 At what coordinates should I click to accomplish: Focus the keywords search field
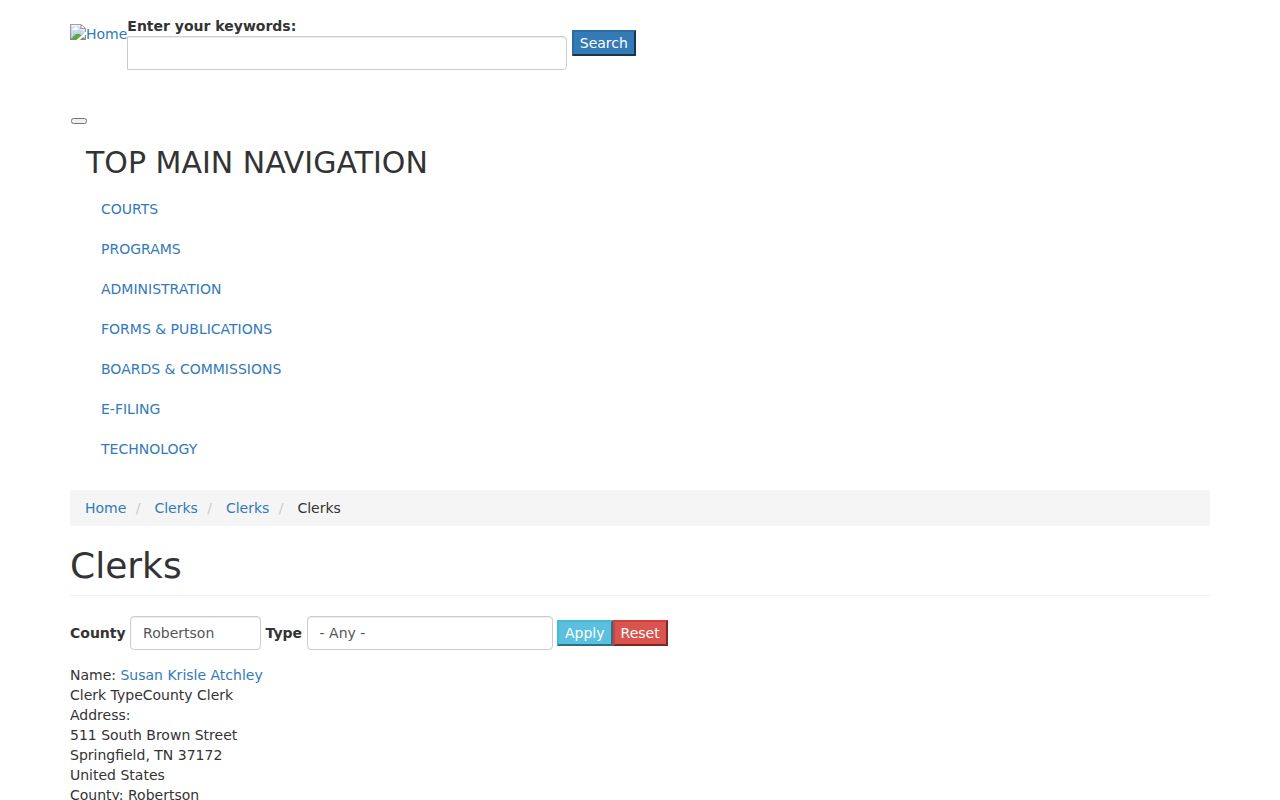pos(347,53)
